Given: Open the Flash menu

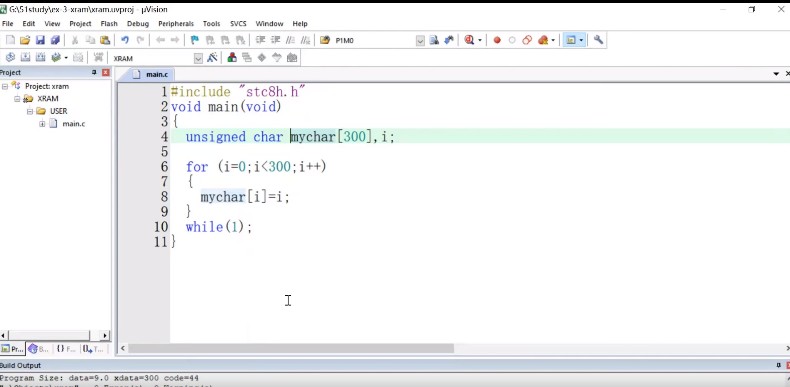Looking at the screenshot, I should (109, 24).
